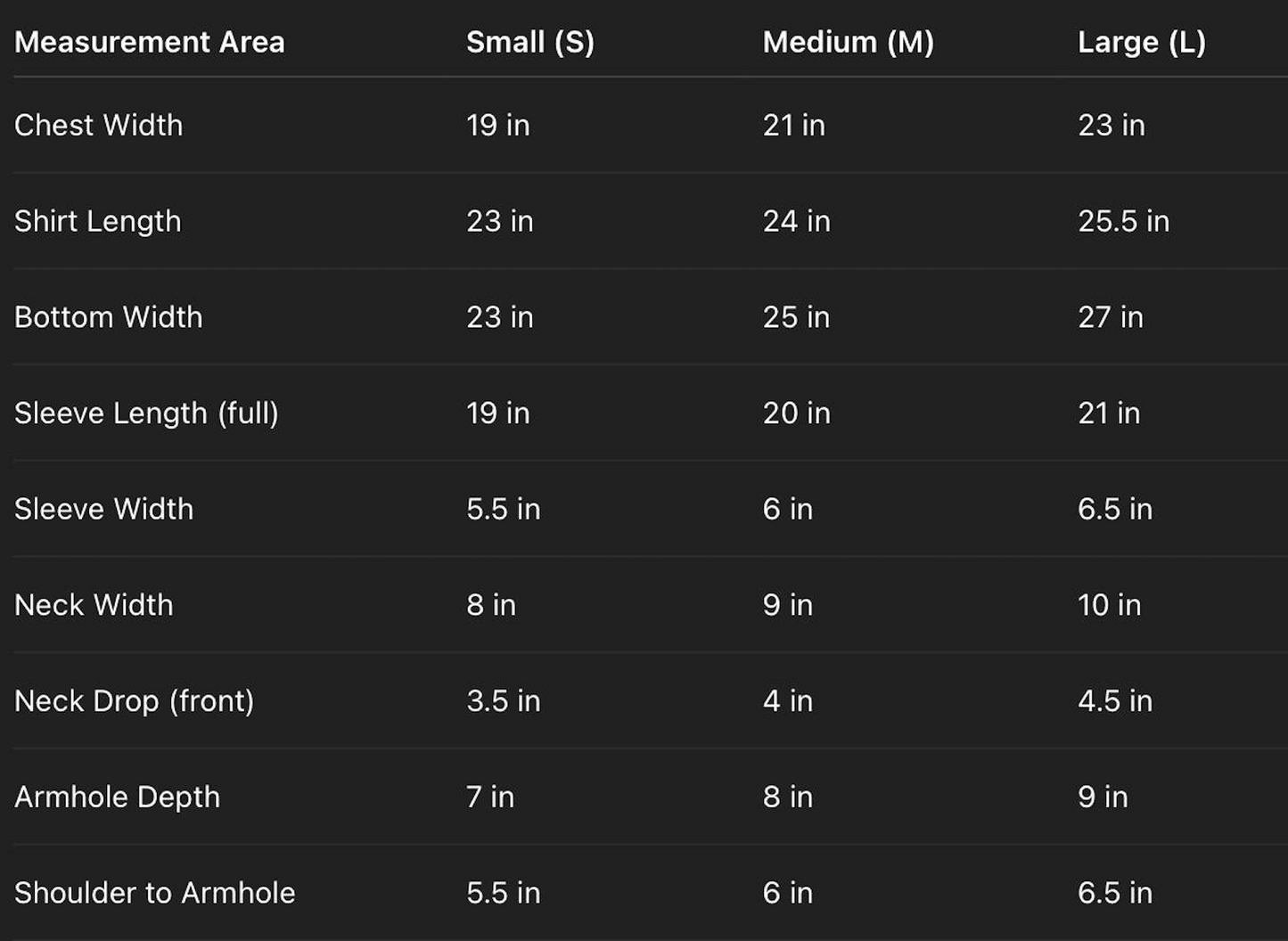Viewport: 1288px width, 941px height.
Task: Click the Bottom Width row label
Action: click(x=109, y=317)
